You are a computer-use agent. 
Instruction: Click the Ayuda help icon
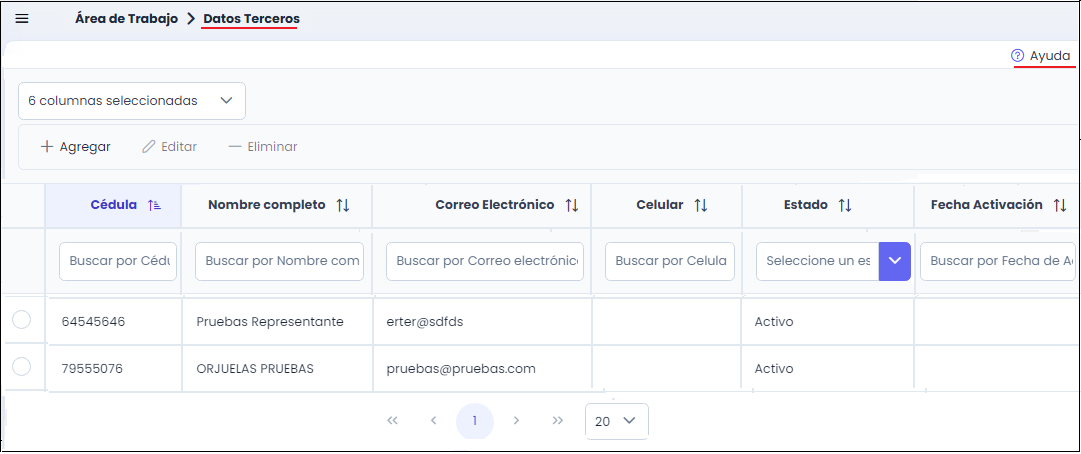point(1017,56)
